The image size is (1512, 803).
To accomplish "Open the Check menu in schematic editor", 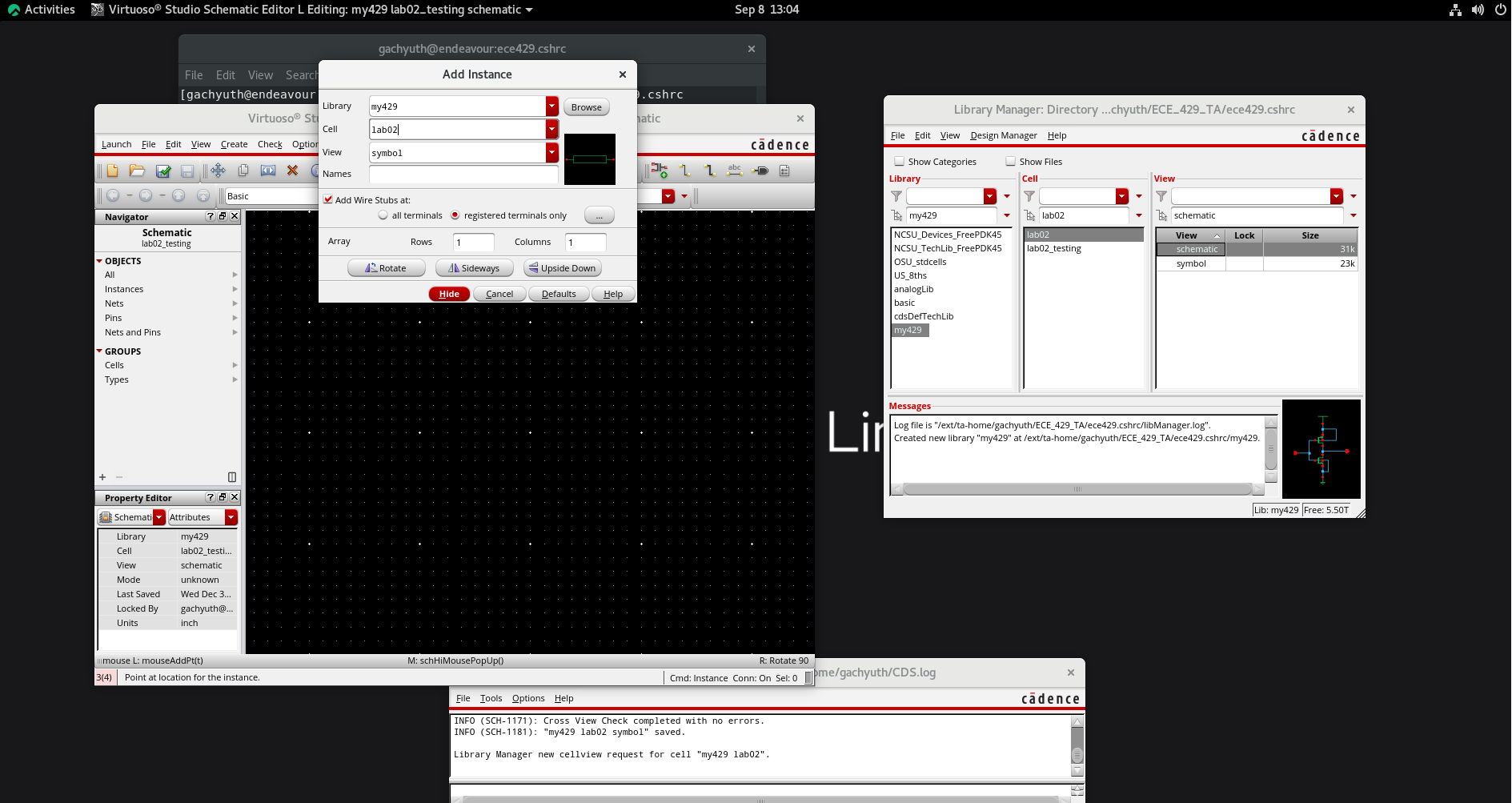I will [270, 144].
